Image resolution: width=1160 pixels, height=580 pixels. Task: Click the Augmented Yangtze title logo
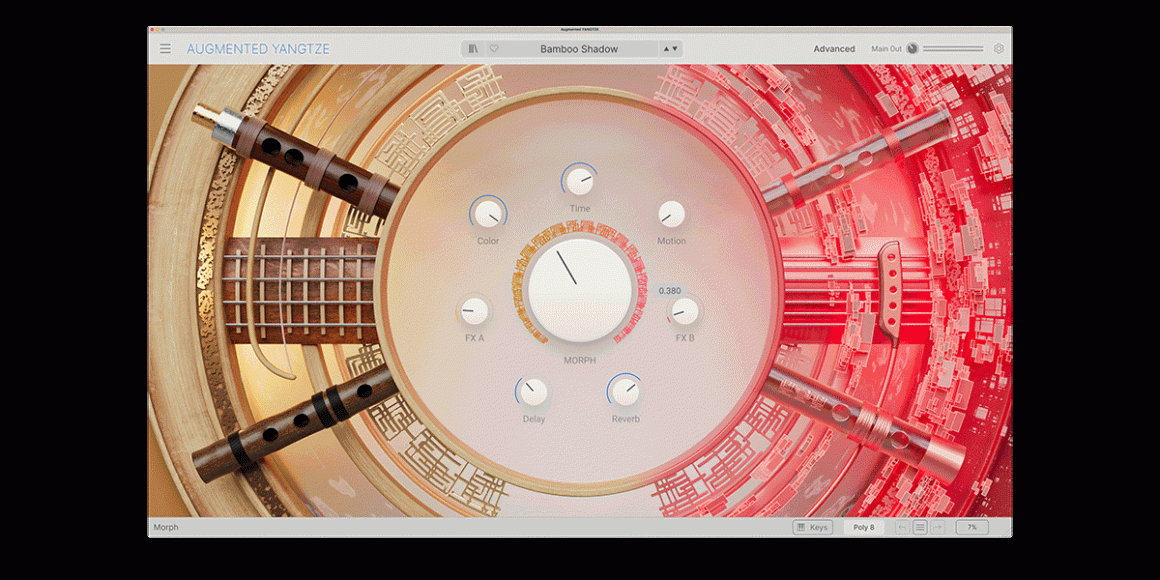258,49
